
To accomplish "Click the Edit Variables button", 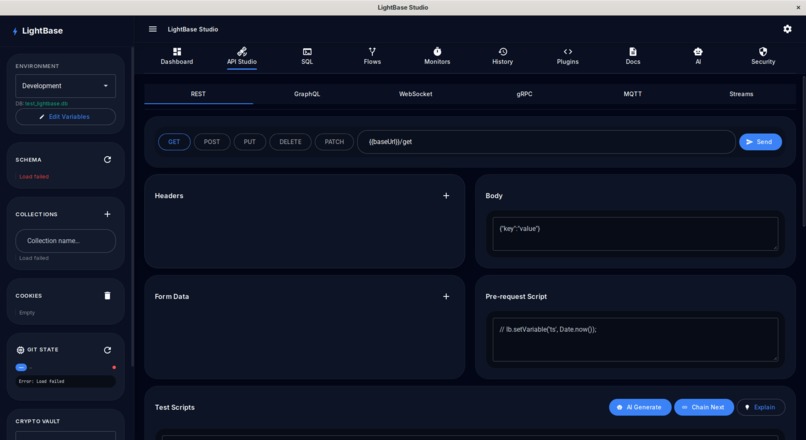I will point(65,117).
